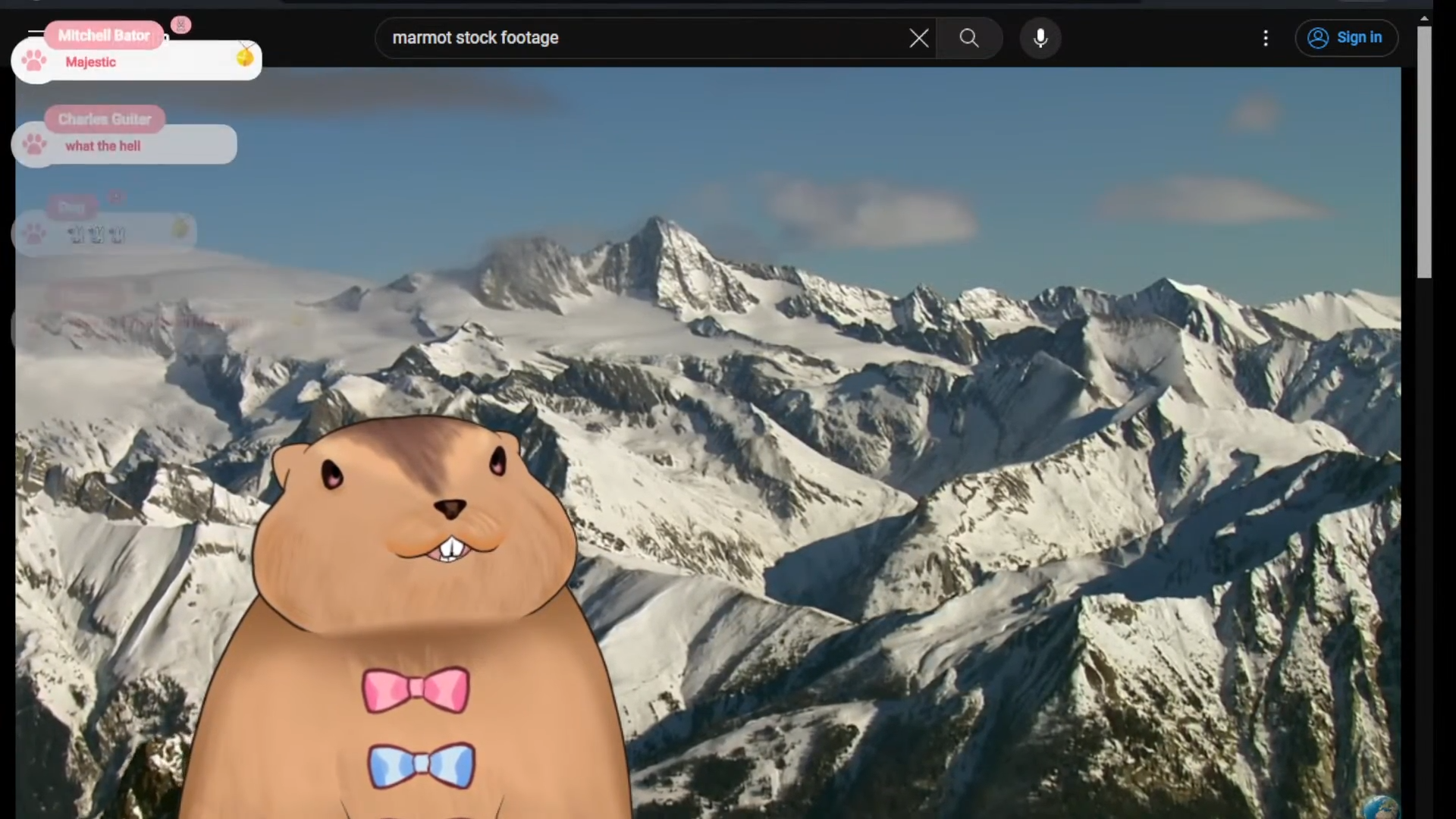Click the paw icon on 'what the hell' message
The height and width of the screenshot is (819, 1456).
coord(34,144)
